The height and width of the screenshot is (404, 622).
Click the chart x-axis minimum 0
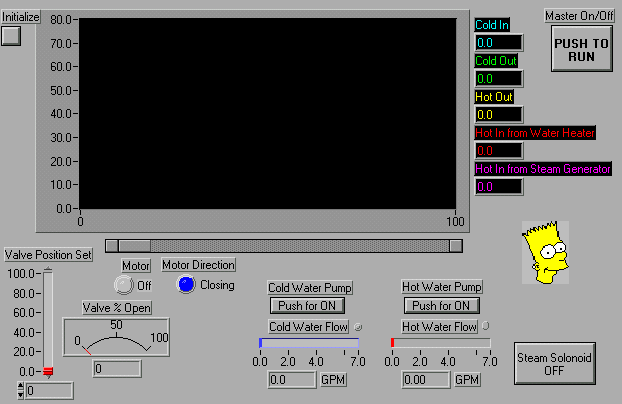80,221
